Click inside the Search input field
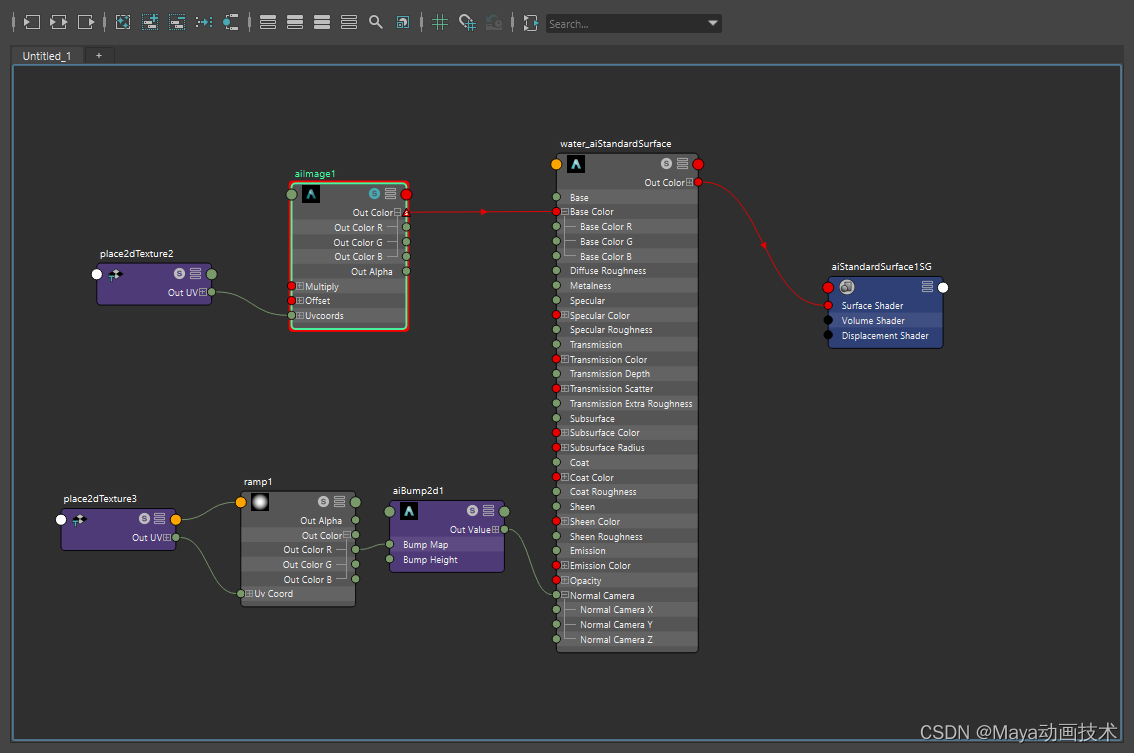 tap(625, 24)
